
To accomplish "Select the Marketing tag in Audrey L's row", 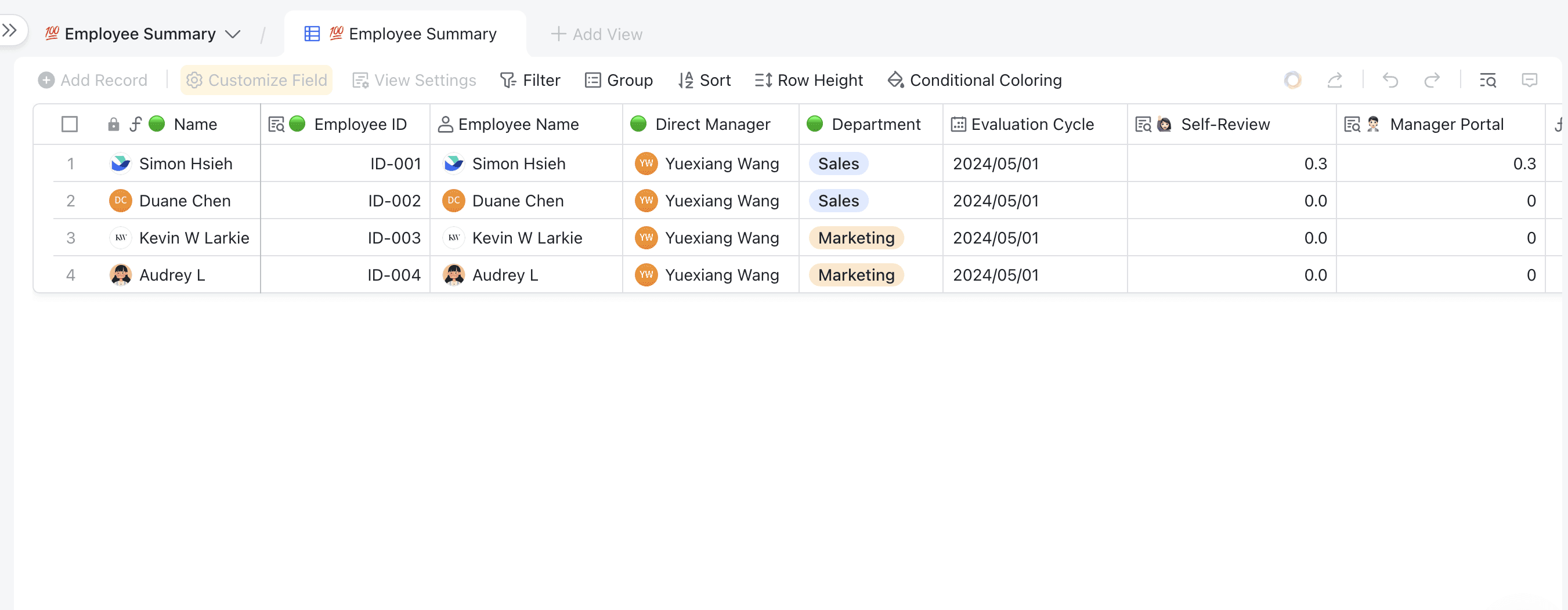I will click(x=856, y=275).
